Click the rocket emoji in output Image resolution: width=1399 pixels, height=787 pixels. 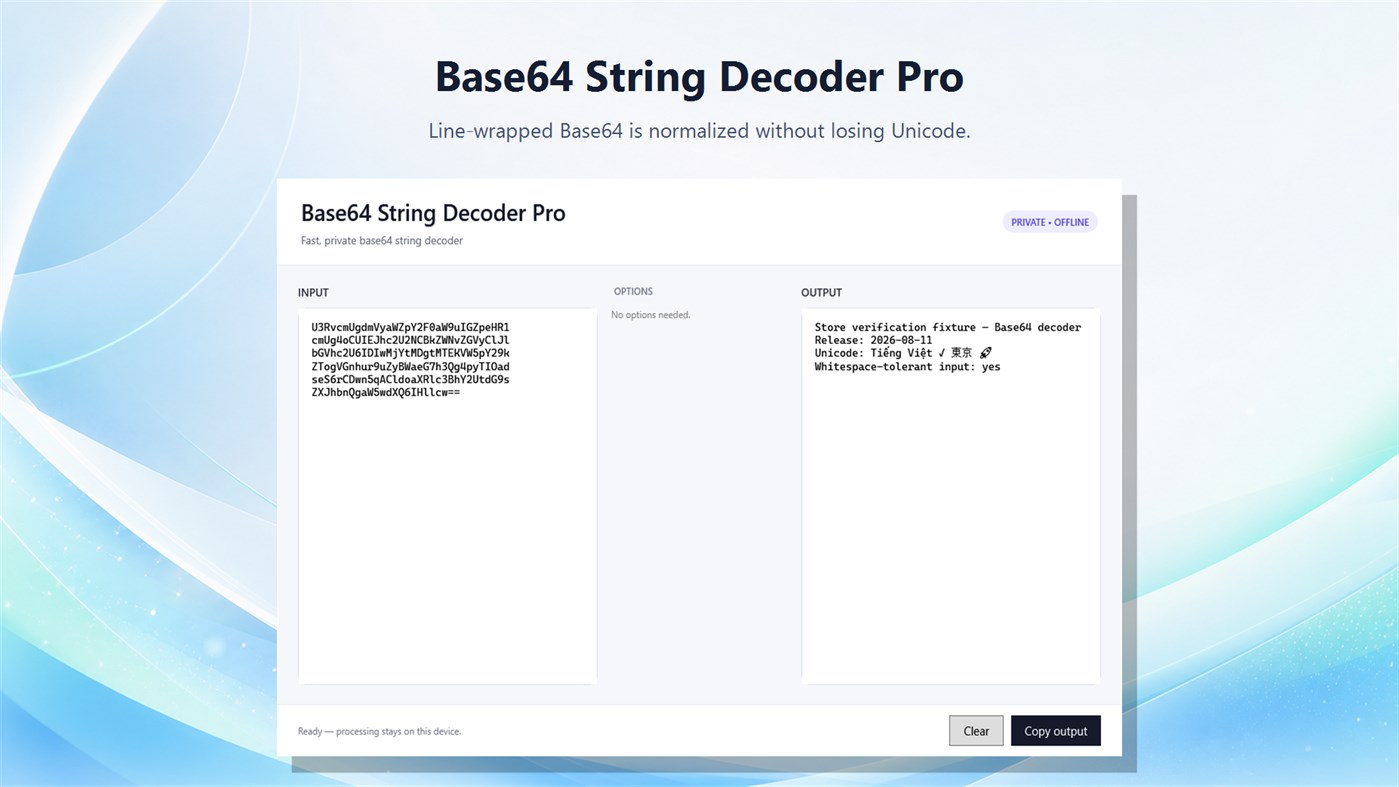click(x=985, y=353)
